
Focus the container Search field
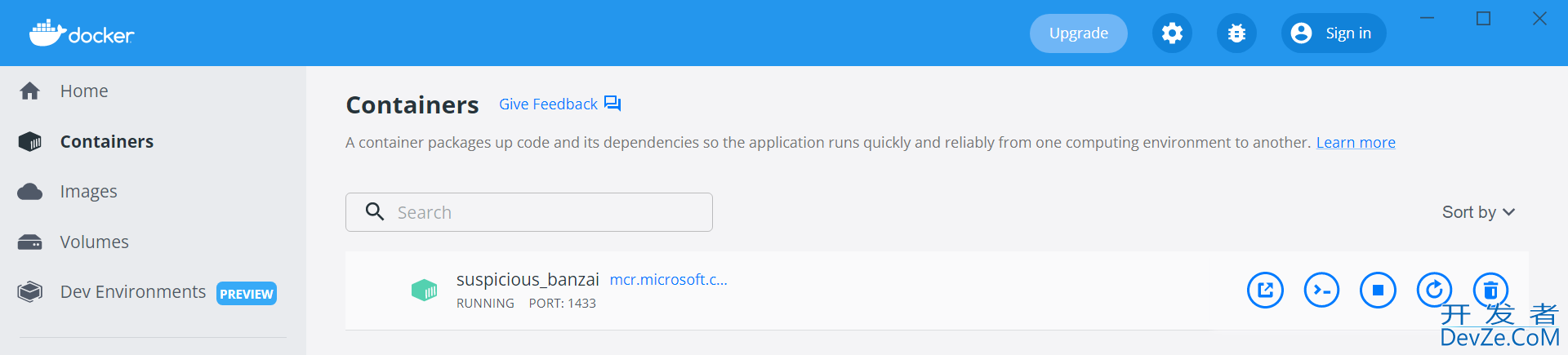(x=529, y=212)
